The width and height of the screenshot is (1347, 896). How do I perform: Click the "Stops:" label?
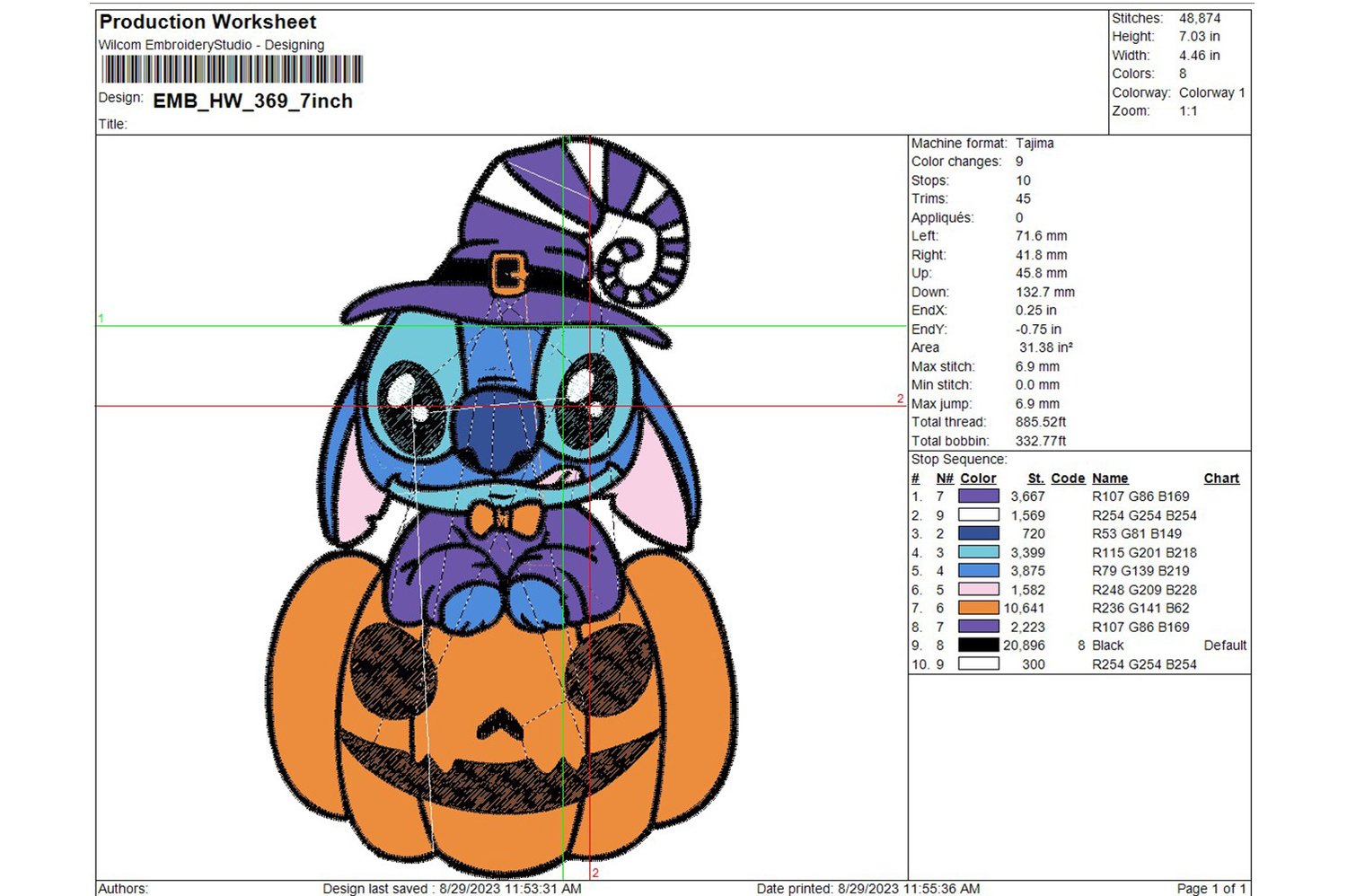coord(930,180)
